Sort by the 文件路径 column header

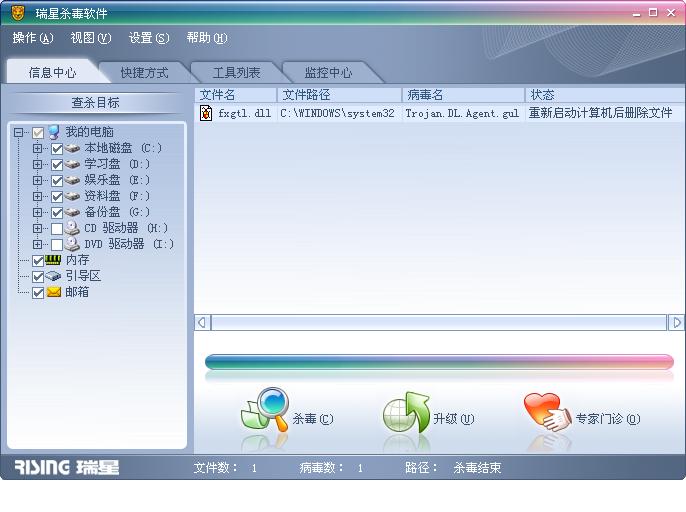pyautogui.click(x=340, y=95)
